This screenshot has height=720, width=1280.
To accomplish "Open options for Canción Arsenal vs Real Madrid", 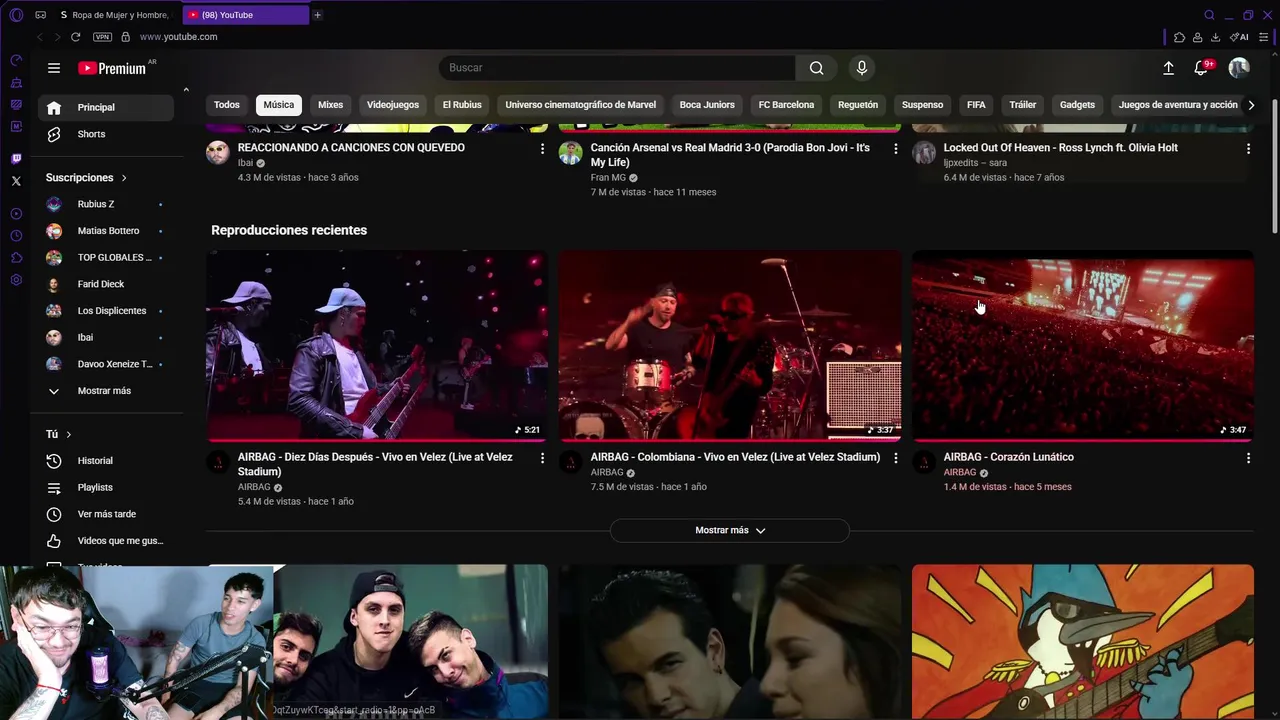I will pyautogui.click(x=895, y=149).
